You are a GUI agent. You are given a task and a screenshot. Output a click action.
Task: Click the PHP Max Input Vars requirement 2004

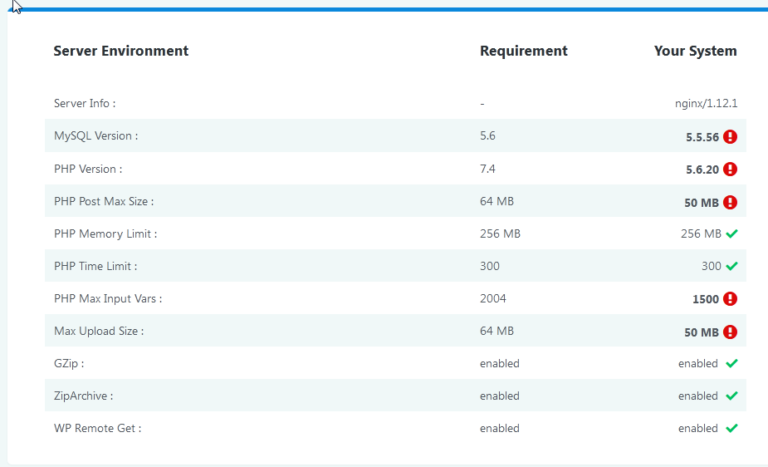(493, 299)
